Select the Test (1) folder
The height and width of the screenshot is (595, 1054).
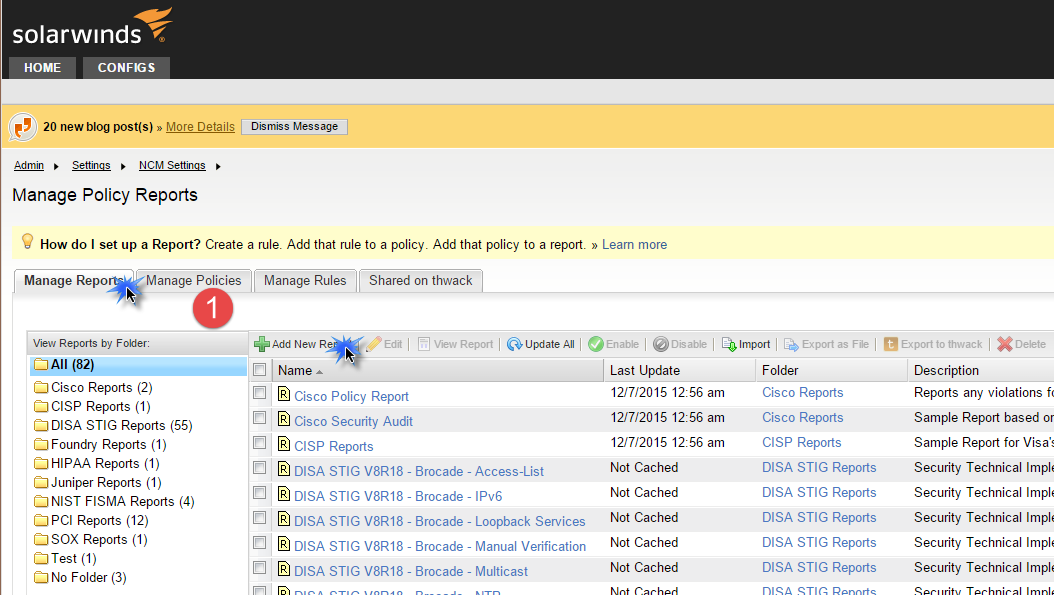(74, 559)
